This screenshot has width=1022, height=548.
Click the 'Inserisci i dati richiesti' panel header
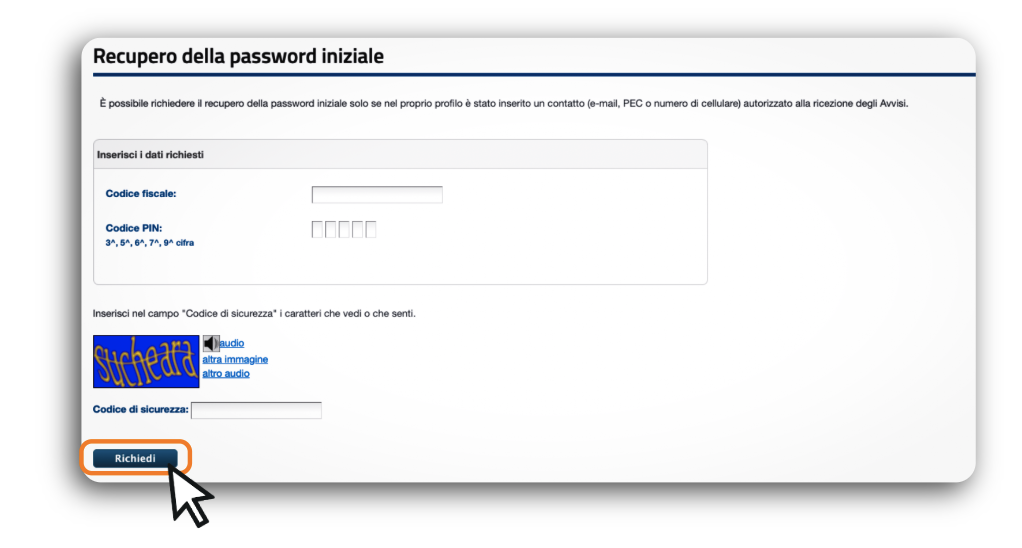tap(151, 154)
